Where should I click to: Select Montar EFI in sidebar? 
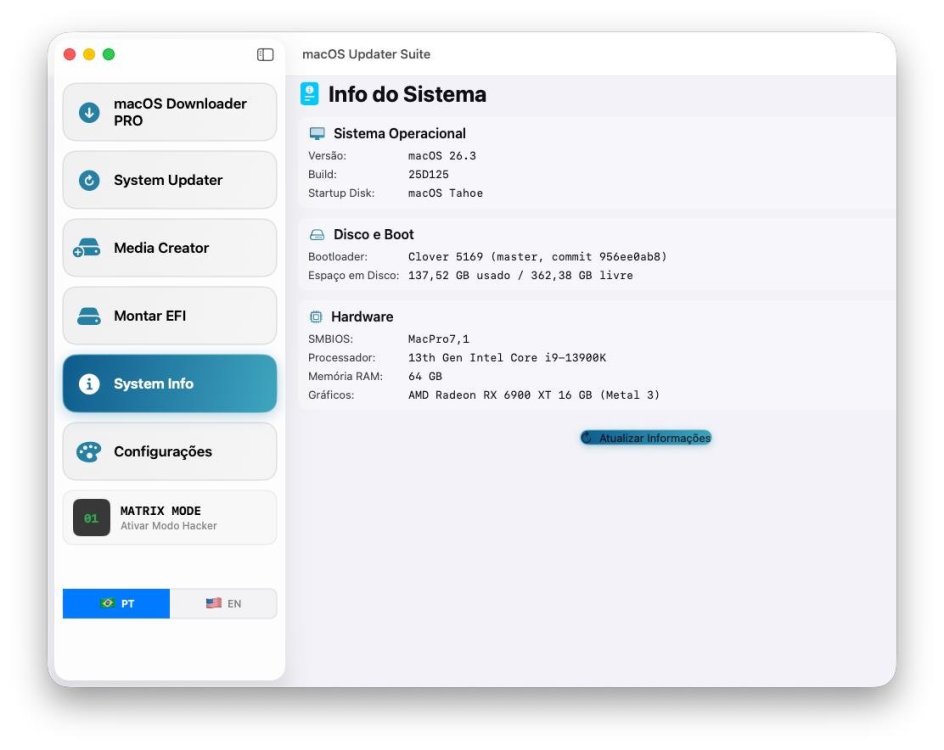[x=170, y=316]
